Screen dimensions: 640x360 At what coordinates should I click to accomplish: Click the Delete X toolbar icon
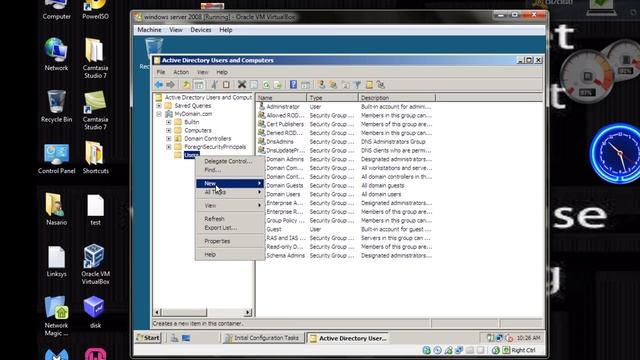[242, 84]
